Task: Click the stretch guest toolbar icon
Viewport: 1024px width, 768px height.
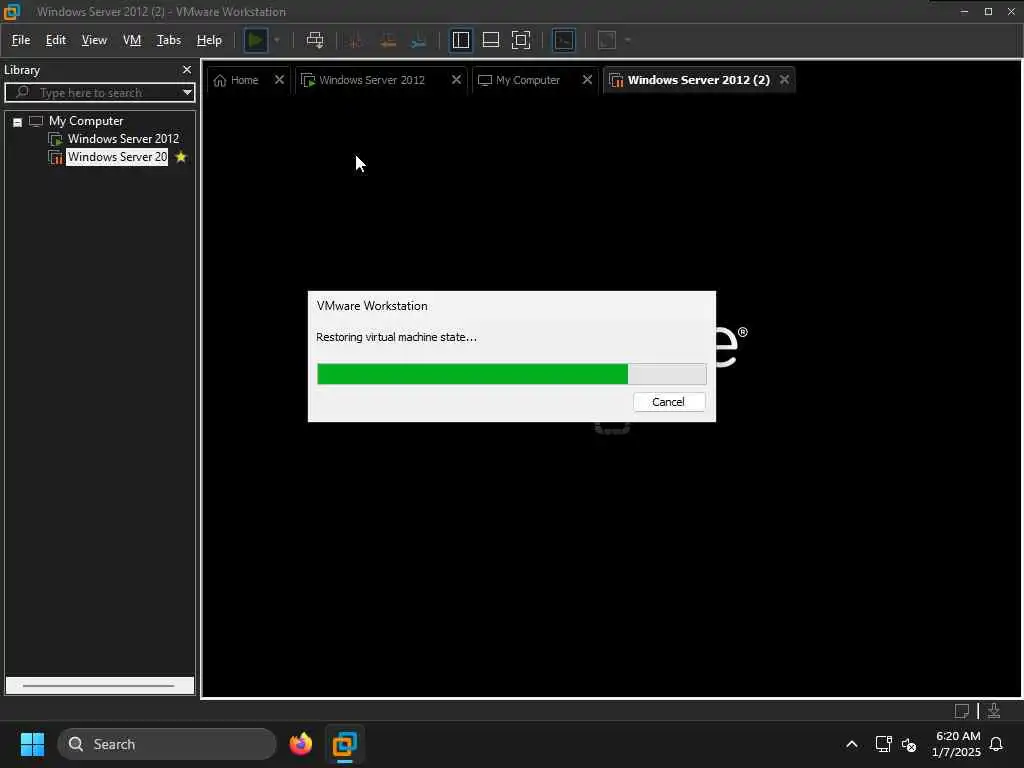Action: [607, 40]
